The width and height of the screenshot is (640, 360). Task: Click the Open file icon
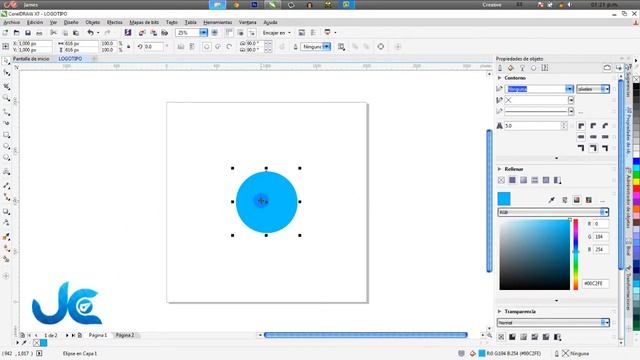[x=17, y=33]
